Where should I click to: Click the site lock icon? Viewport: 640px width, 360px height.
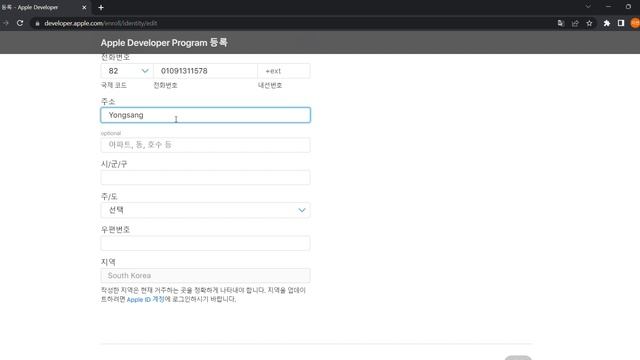pos(37,23)
